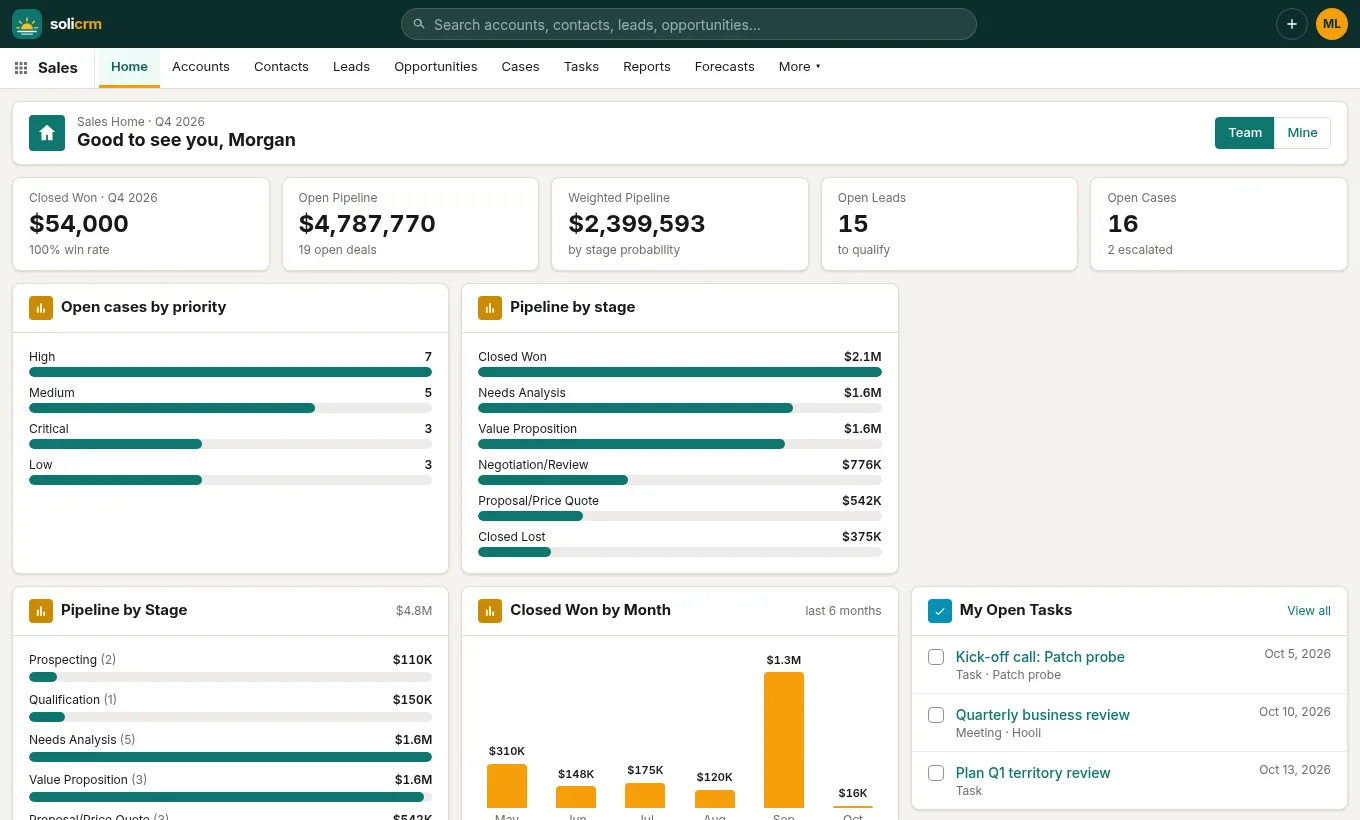Expand the More navigation dropdown

(799, 67)
